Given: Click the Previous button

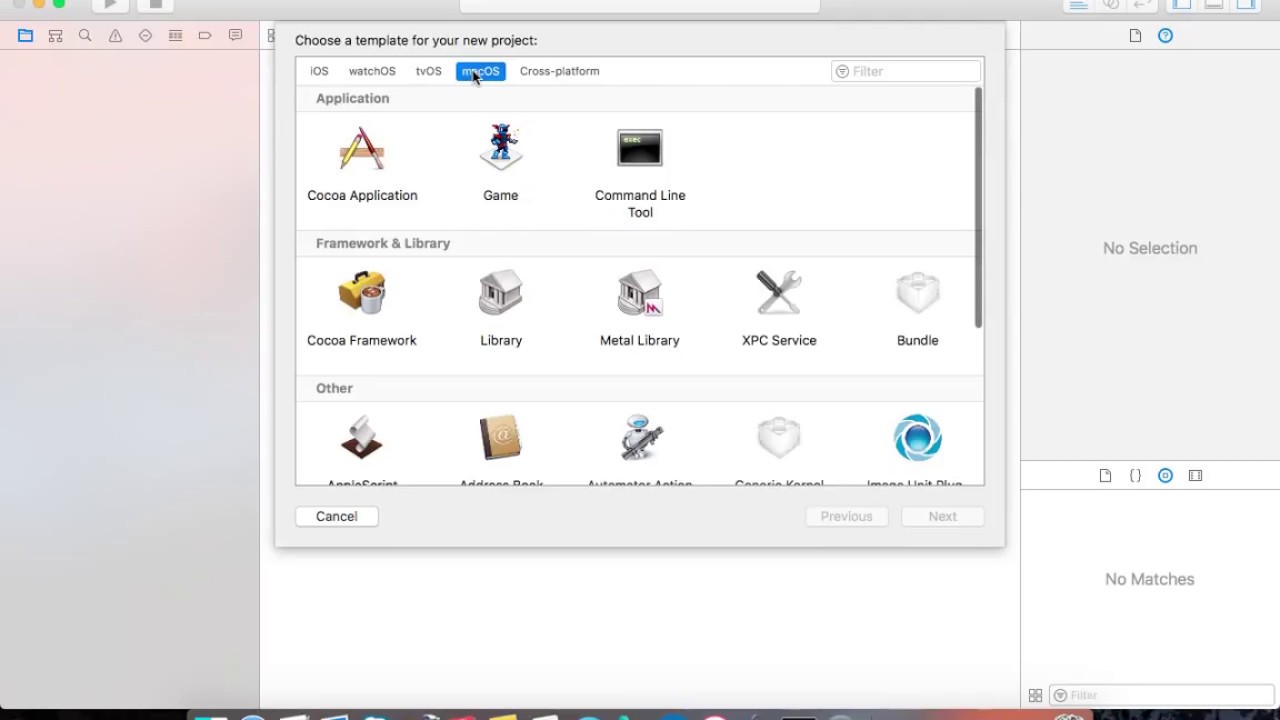Looking at the screenshot, I should [x=847, y=516].
